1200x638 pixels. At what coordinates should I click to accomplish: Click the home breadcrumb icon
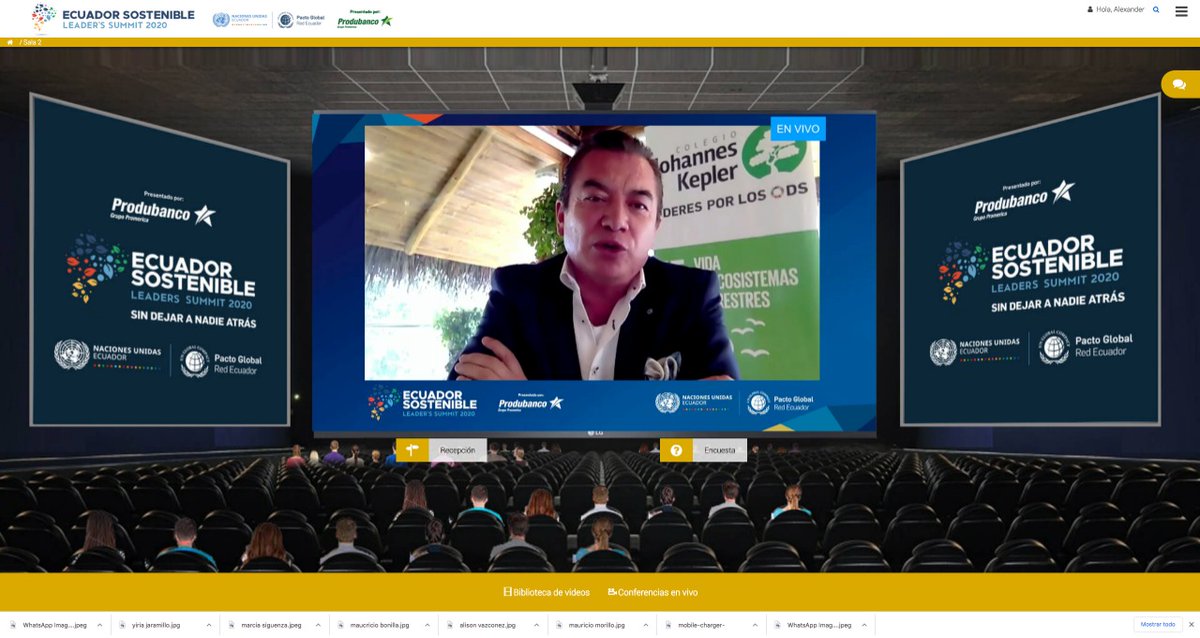[9, 43]
